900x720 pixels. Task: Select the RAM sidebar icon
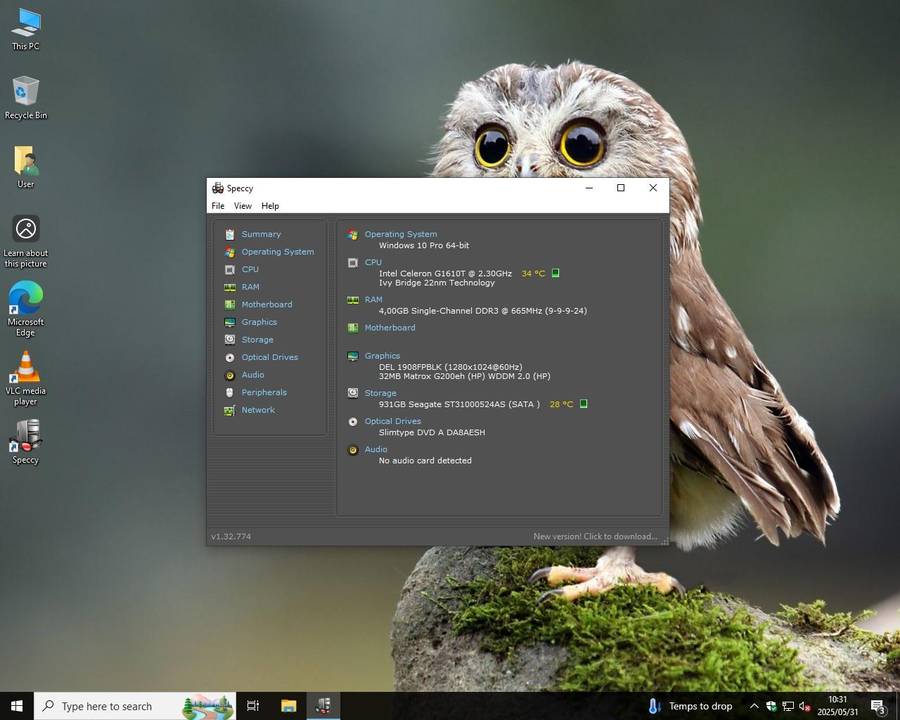click(230, 287)
